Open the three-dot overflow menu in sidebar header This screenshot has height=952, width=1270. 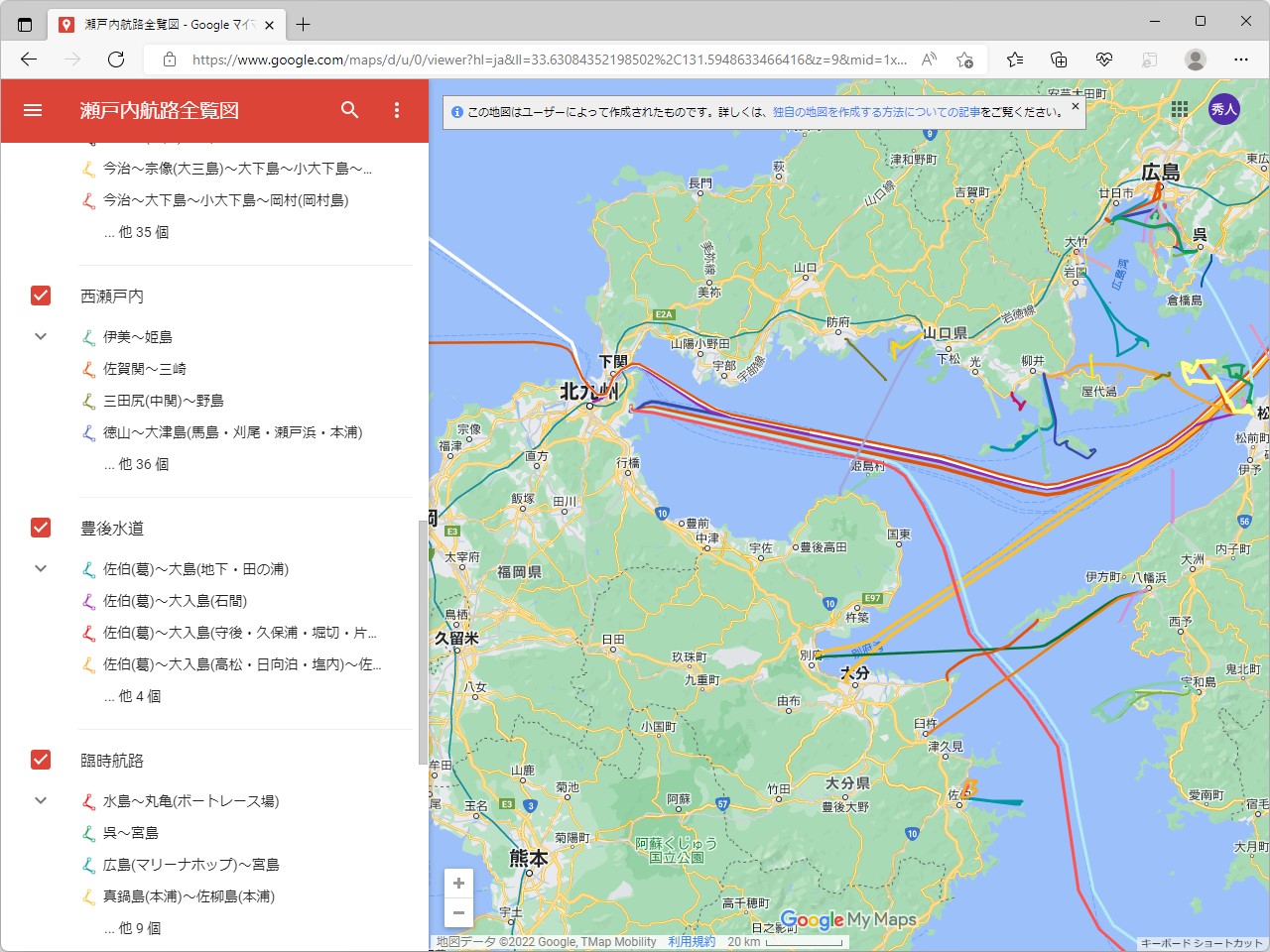[x=396, y=110]
